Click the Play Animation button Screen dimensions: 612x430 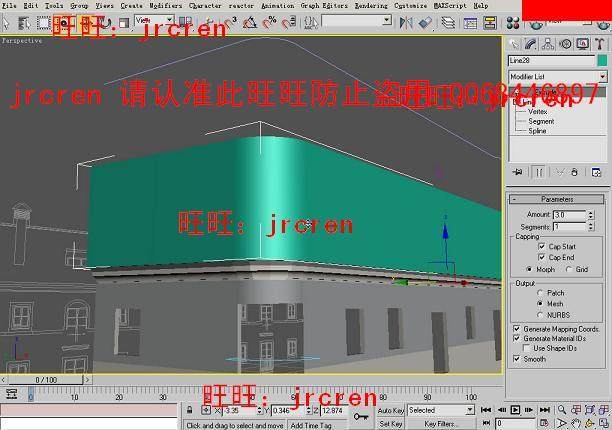tap(515, 410)
